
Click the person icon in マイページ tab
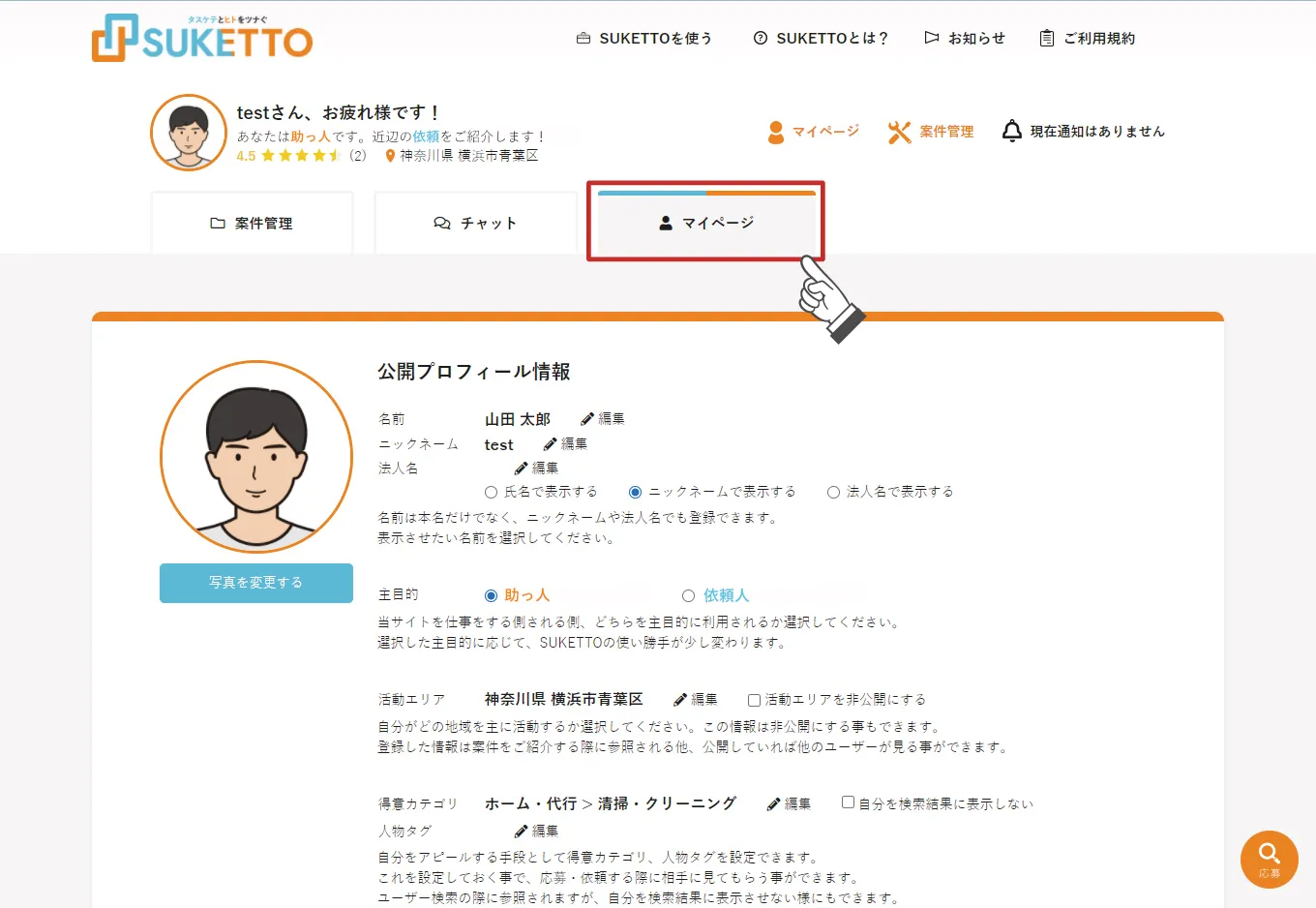[x=666, y=223]
